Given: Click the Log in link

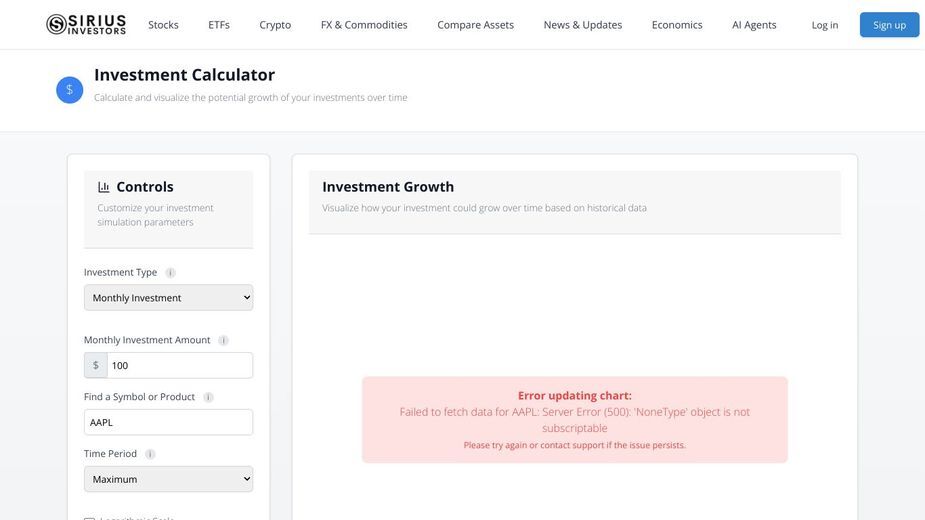Looking at the screenshot, I should click(x=825, y=25).
